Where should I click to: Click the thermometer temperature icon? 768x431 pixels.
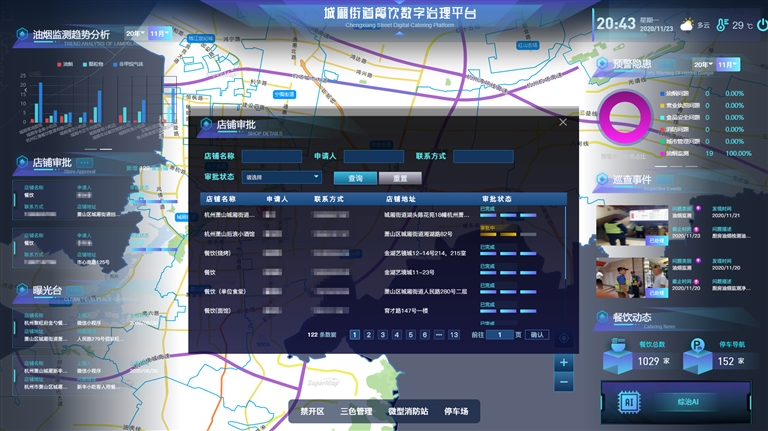[x=722, y=25]
